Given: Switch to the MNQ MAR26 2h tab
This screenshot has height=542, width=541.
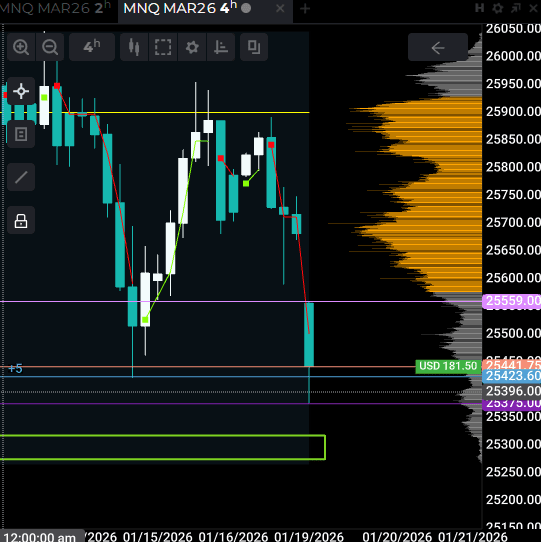Looking at the screenshot, I should pos(55,8).
